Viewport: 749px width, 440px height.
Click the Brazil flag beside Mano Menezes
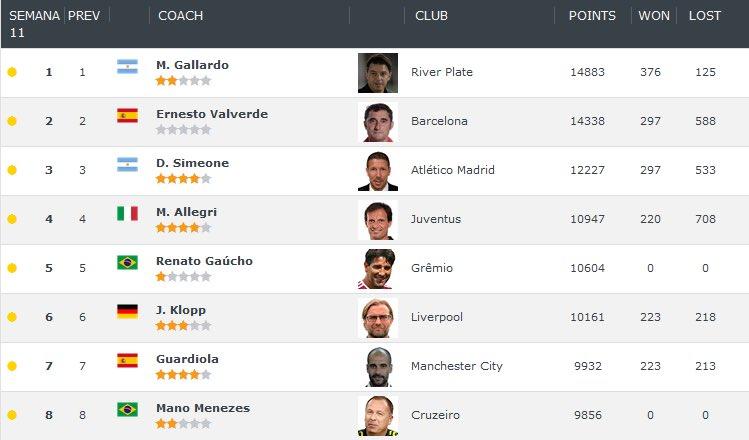click(127, 410)
